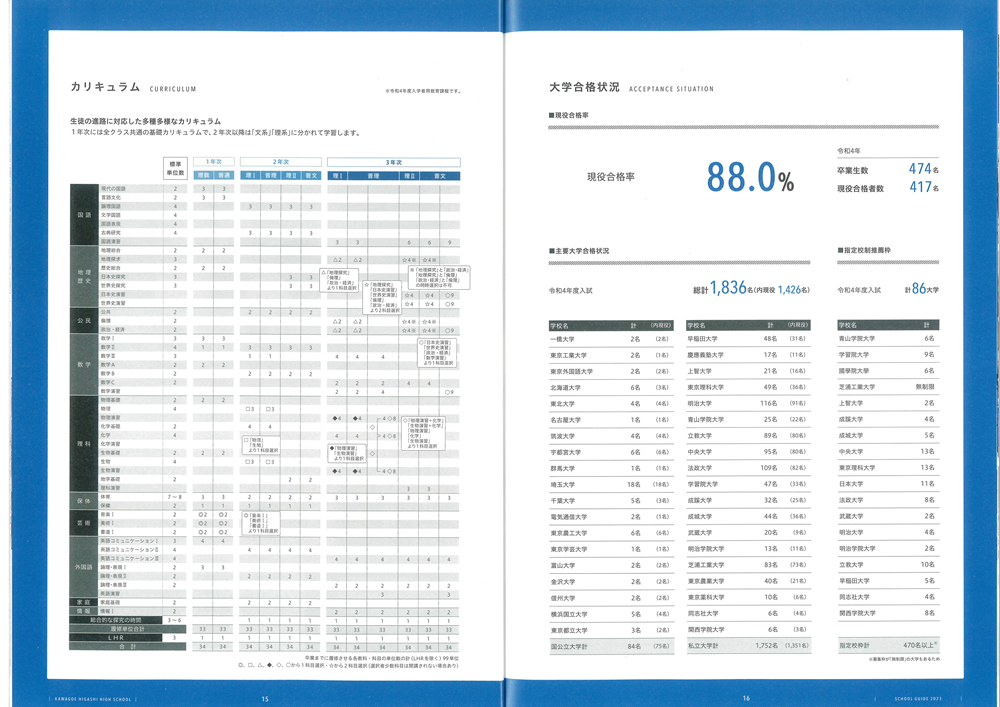Click the 指定校推薦枠 section heading

click(x=864, y=251)
